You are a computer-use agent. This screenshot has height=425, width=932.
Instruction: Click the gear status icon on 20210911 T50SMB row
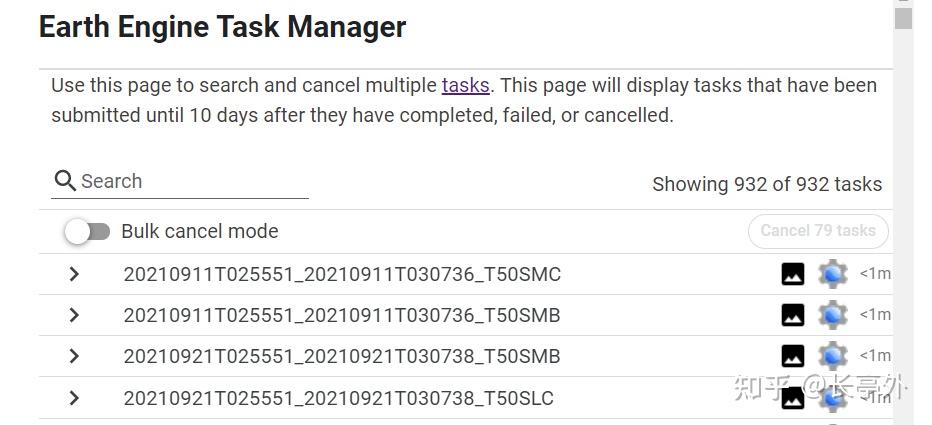click(832, 315)
